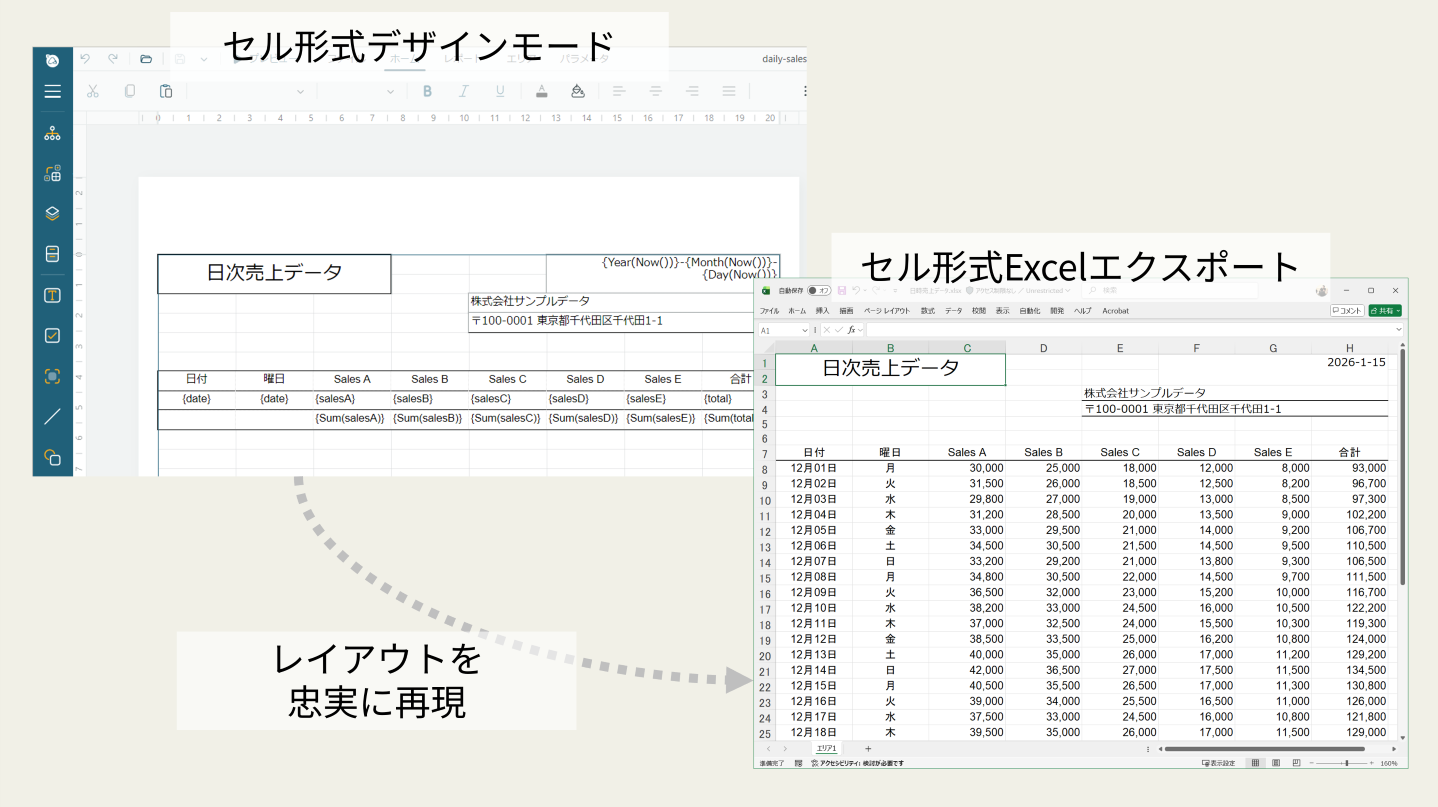Open the font size dropdown
The width and height of the screenshot is (1438, 807).
tap(360, 91)
